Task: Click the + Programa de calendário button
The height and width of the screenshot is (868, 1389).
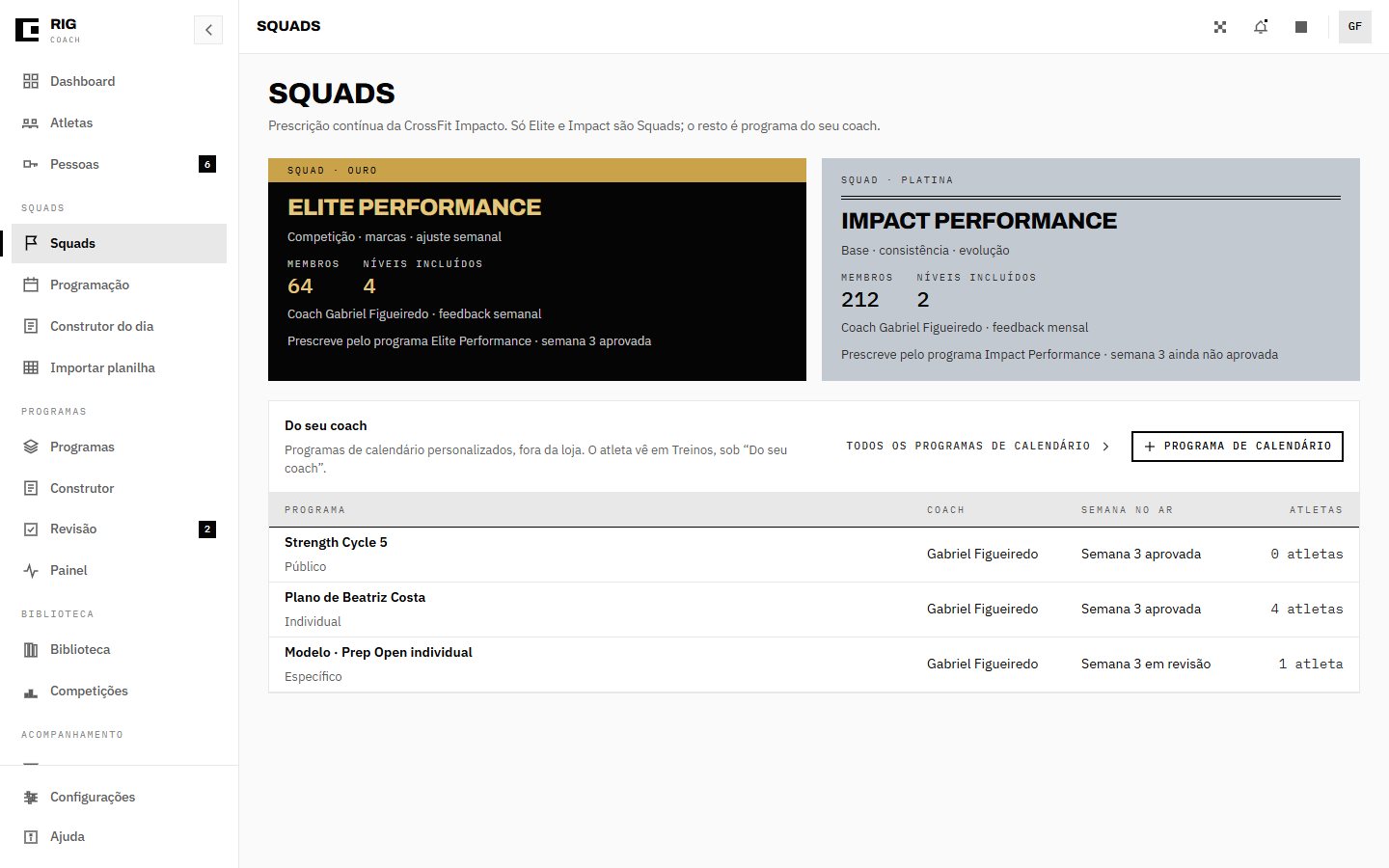Action: [x=1238, y=446]
